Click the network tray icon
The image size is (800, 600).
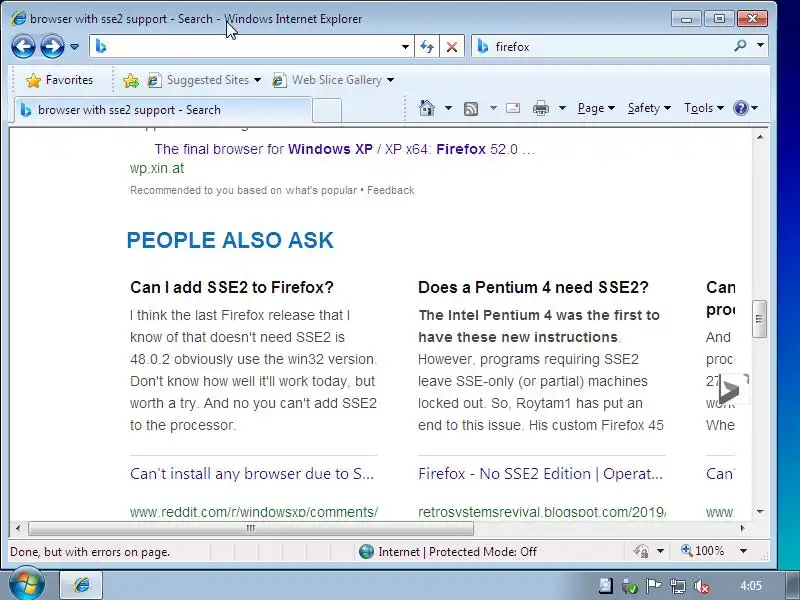[x=678, y=586]
